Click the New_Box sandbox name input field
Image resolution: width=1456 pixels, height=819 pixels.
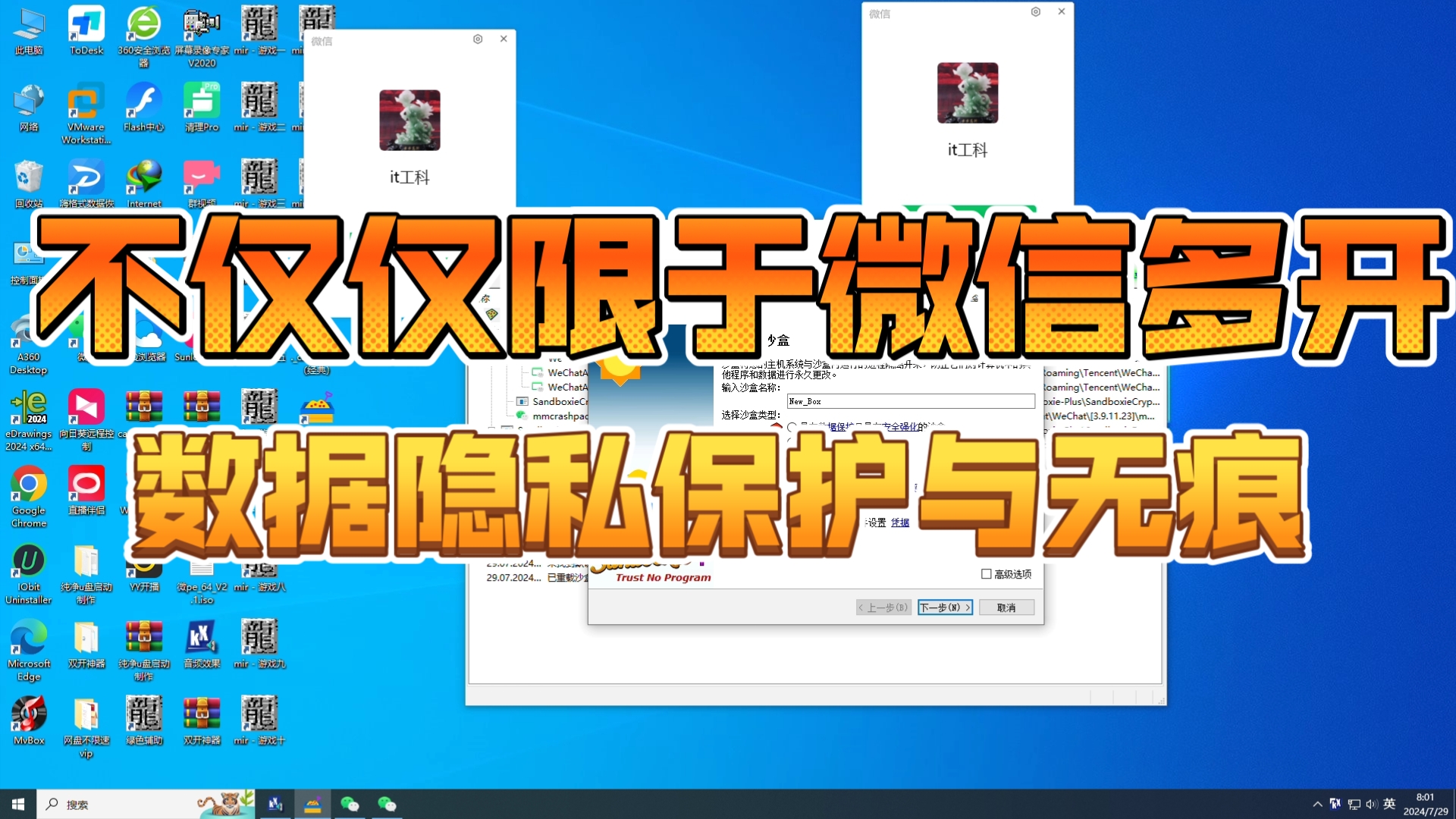pyautogui.click(x=910, y=401)
